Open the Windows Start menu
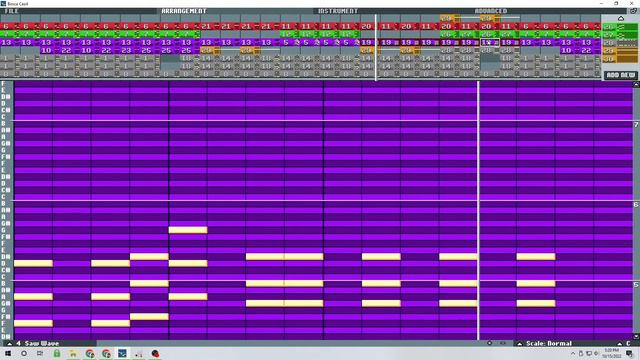The width and height of the screenshot is (640, 360). pos(8,353)
